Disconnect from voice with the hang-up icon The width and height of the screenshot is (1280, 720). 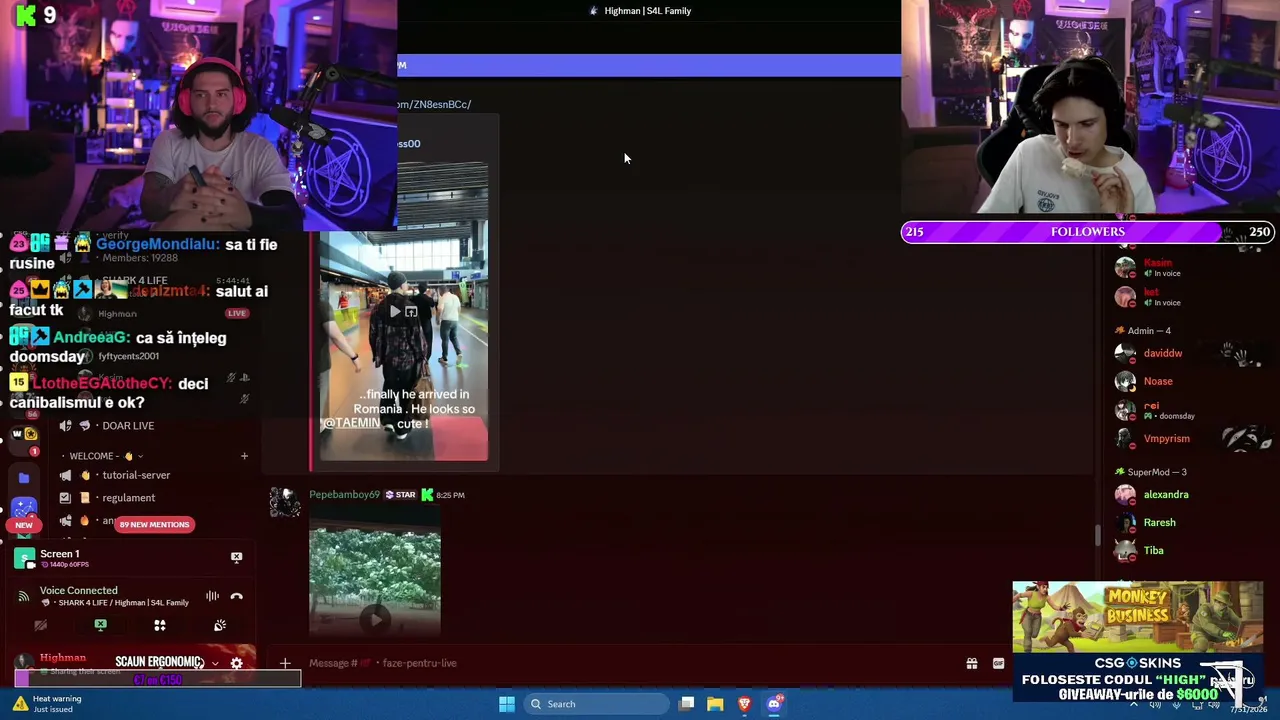[236, 596]
